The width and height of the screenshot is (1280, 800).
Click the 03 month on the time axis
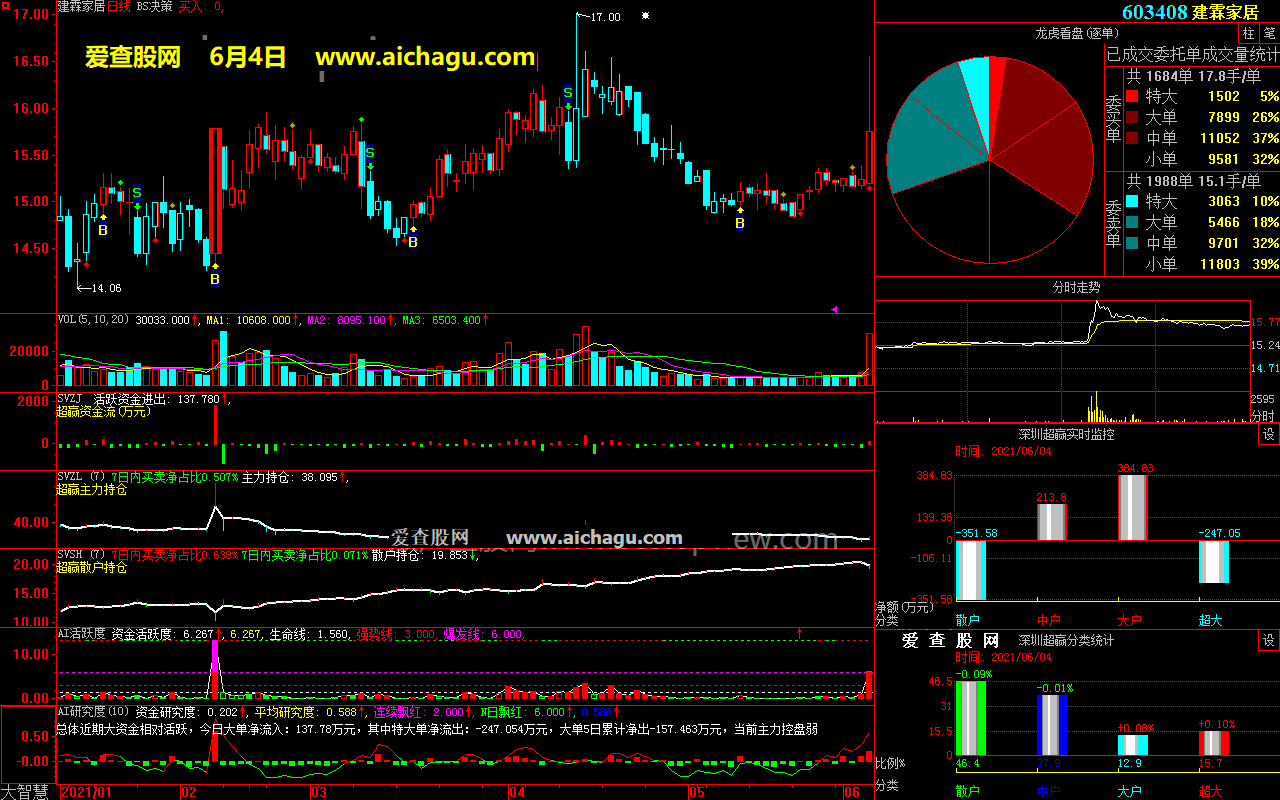pyautogui.click(x=319, y=792)
